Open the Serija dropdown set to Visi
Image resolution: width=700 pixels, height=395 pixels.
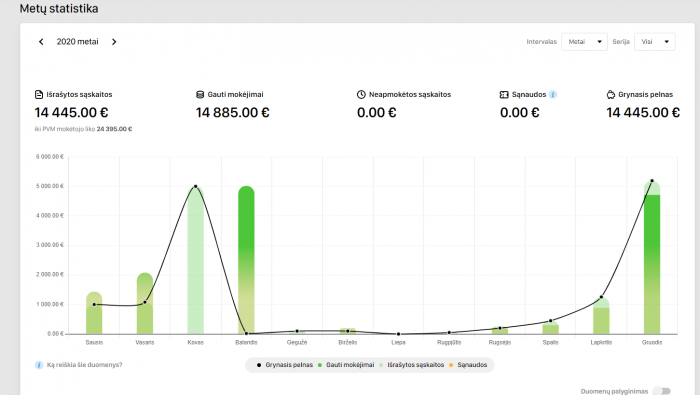tap(654, 42)
